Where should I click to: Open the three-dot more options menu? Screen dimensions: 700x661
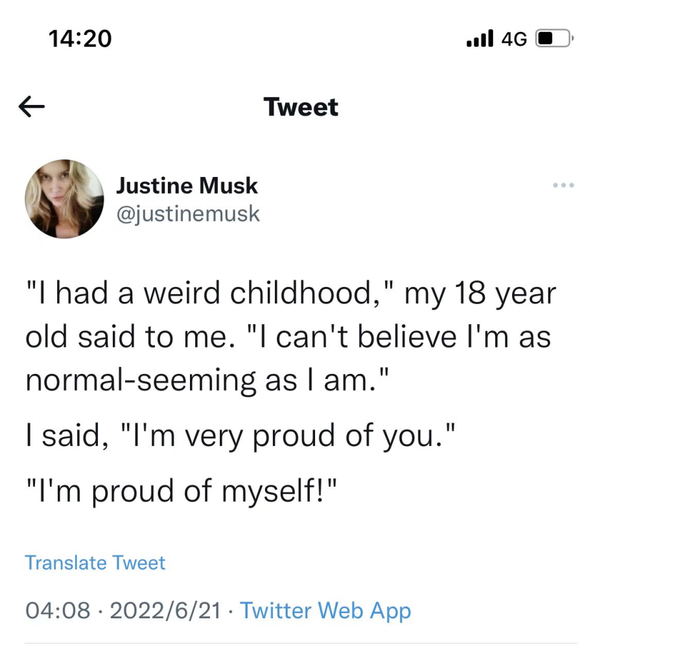563,185
